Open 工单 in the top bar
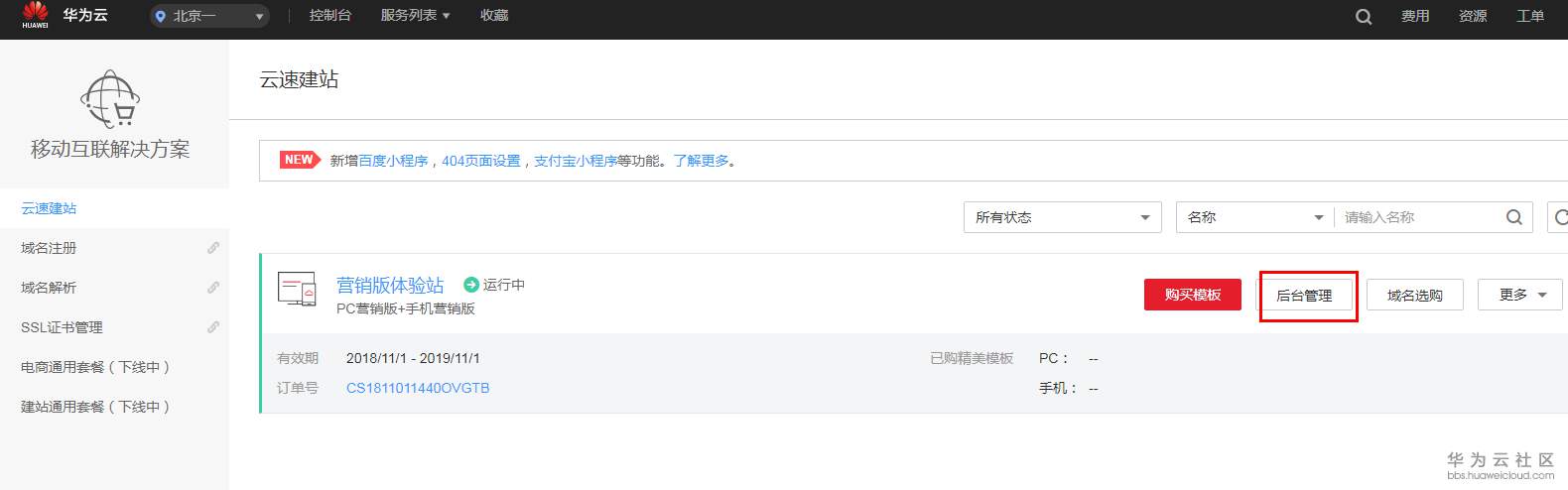 1530,16
